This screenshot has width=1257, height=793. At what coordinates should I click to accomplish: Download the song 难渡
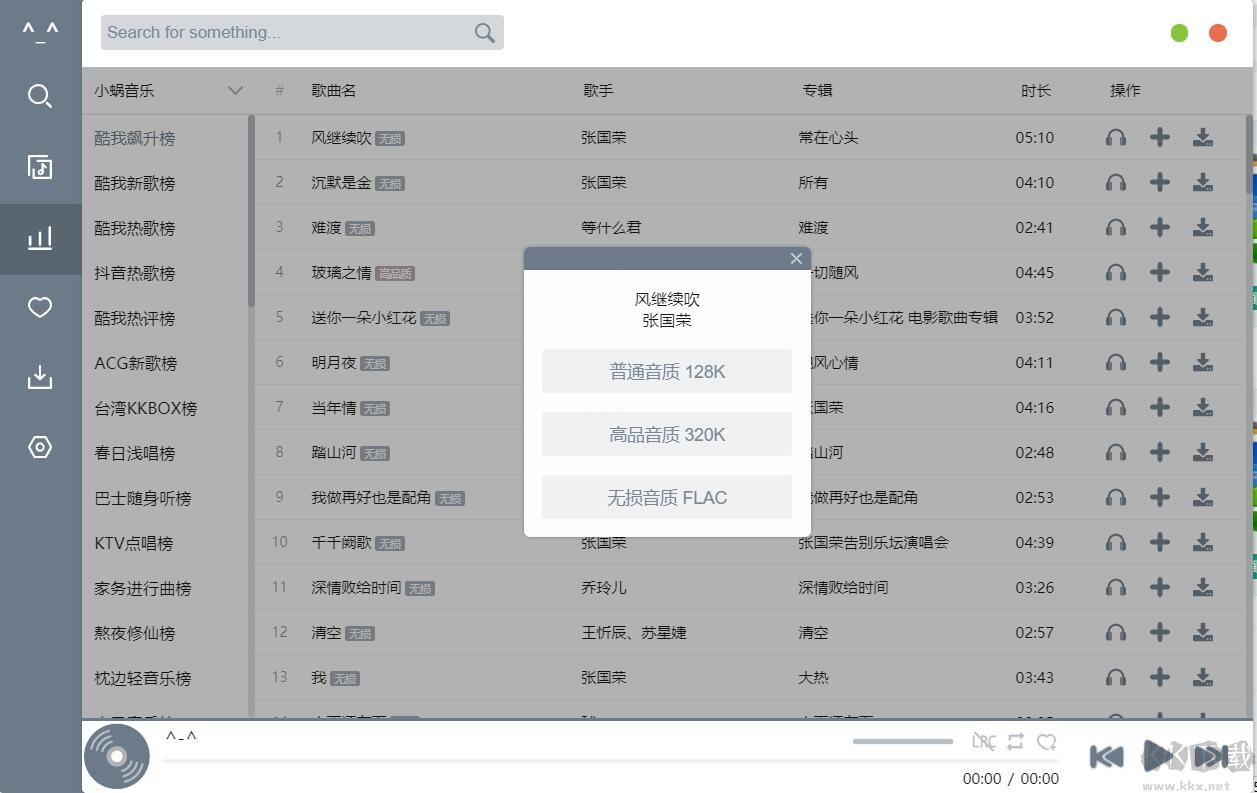[x=1203, y=228]
